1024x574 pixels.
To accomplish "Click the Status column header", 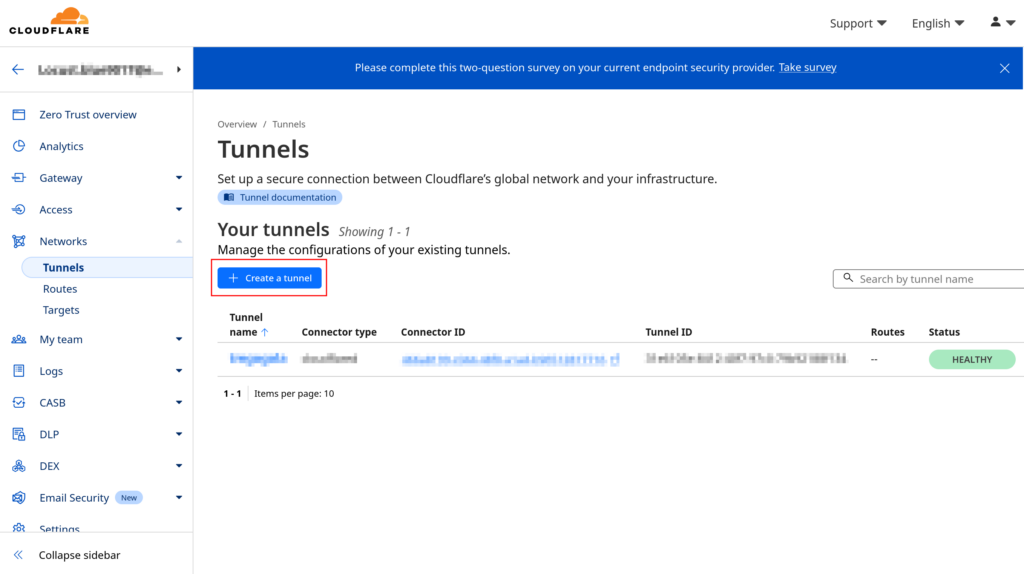I will pyautogui.click(x=944, y=332).
